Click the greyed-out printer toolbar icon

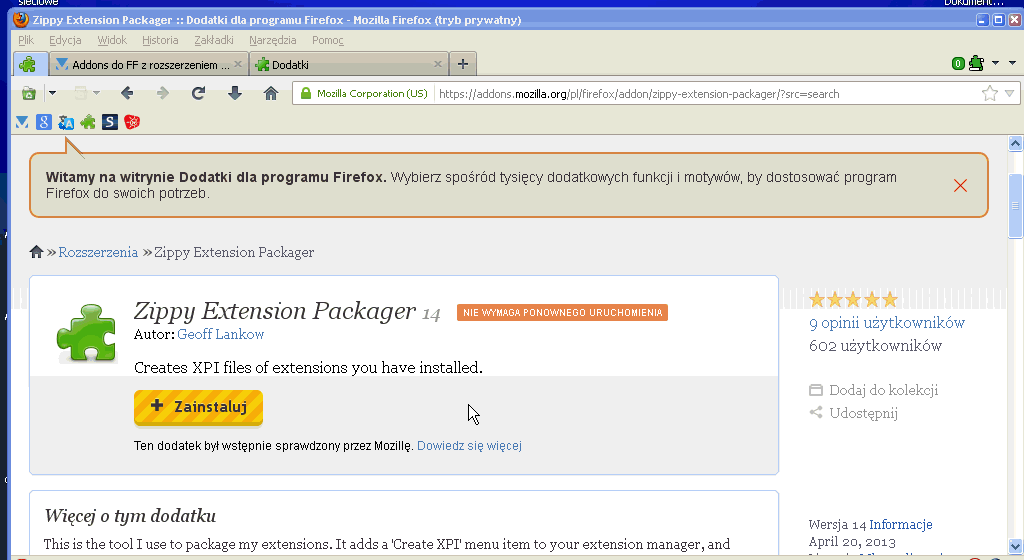click(80, 93)
